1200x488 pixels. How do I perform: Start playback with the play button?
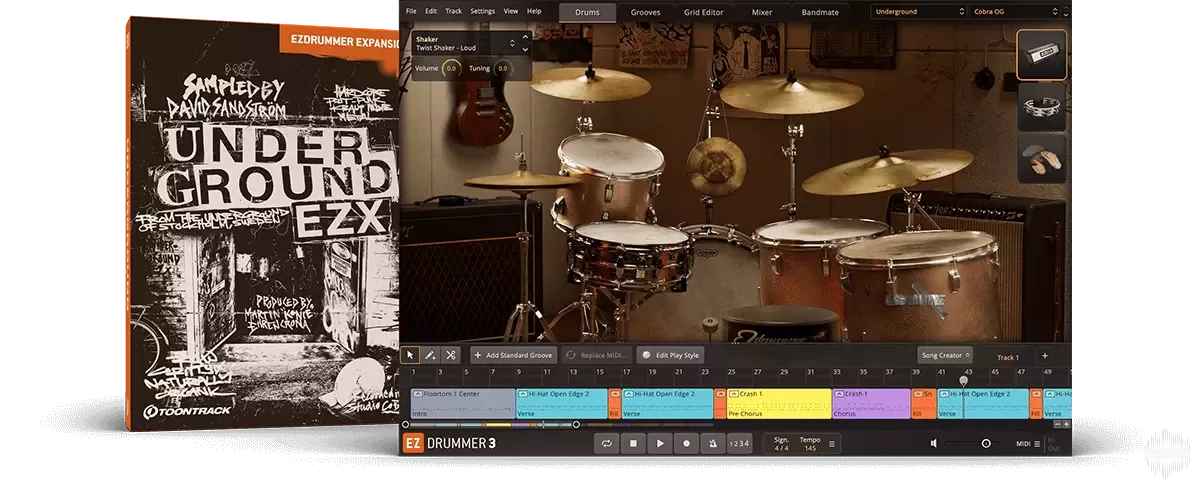click(x=660, y=443)
